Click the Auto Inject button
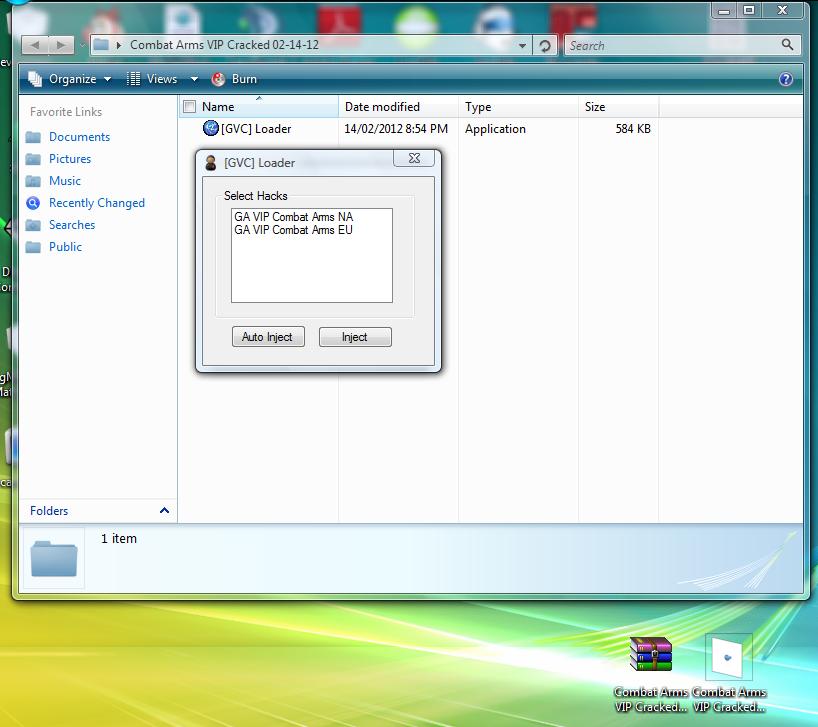Viewport: 818px width, 727px height. coord(268,337)
